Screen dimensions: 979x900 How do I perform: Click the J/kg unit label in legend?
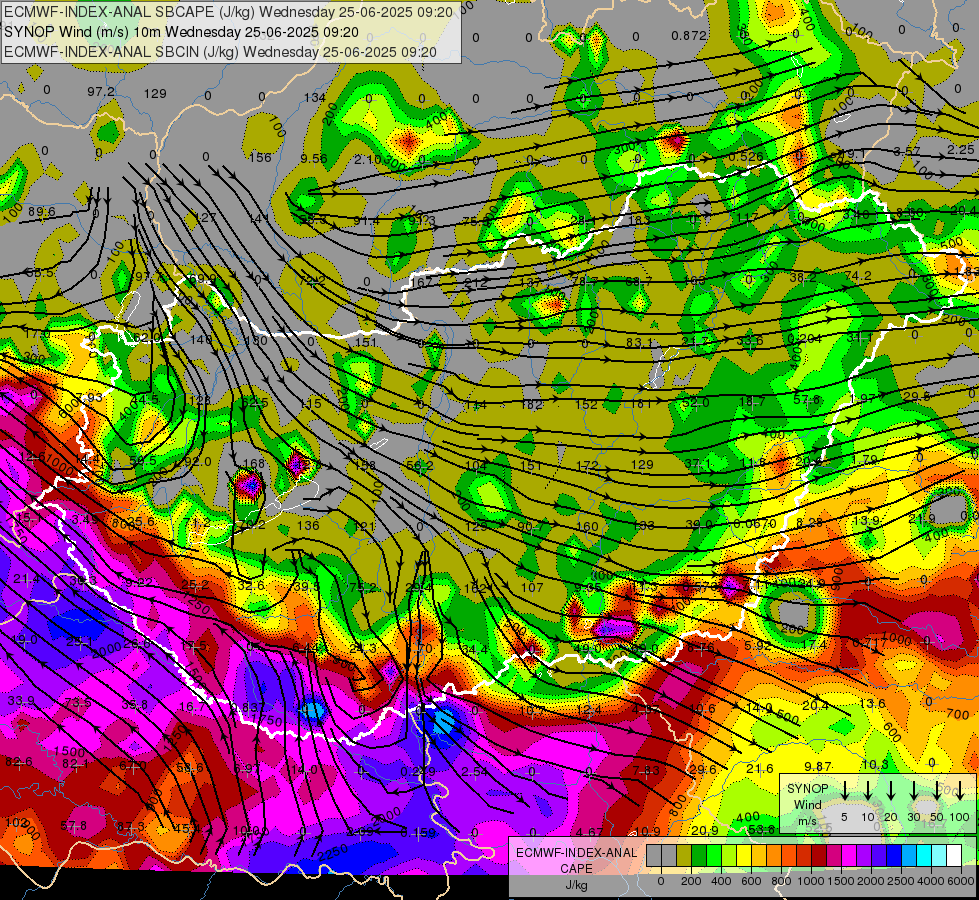point(576,885)
